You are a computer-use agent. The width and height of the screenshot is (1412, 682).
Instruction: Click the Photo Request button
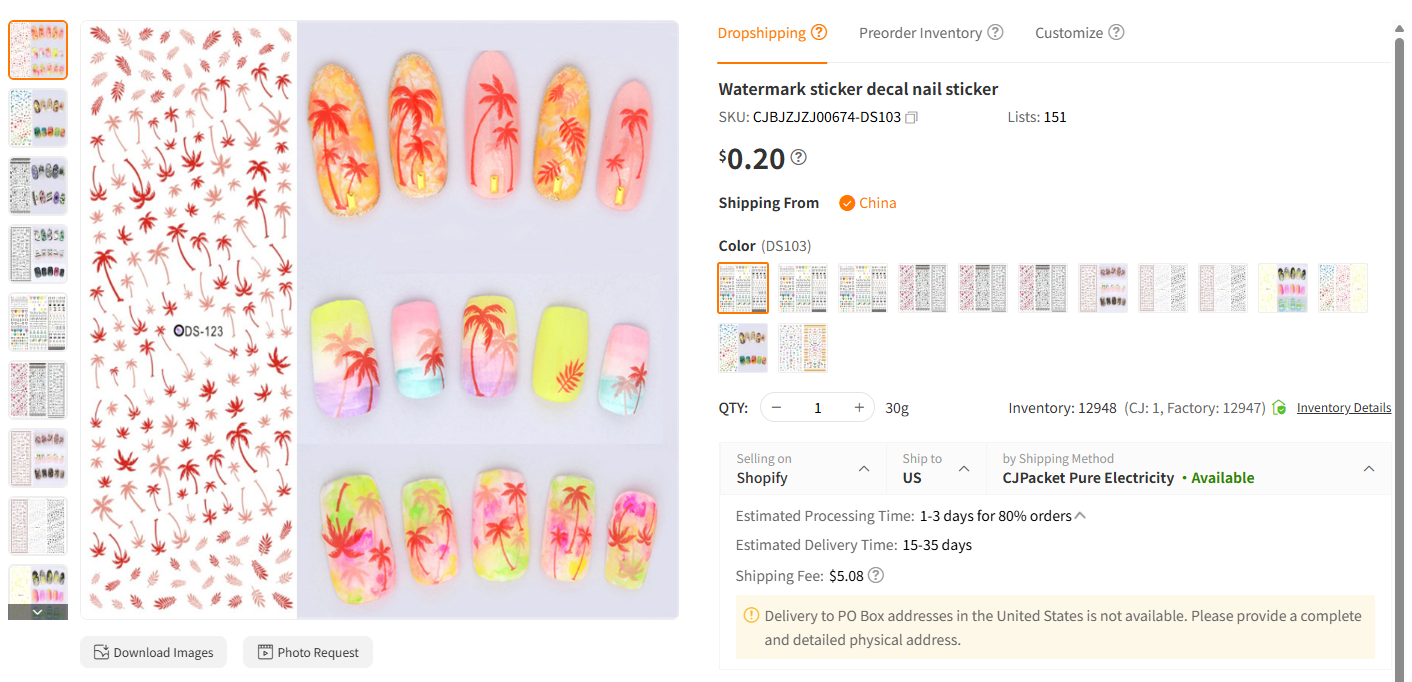(x=307, y=652)
